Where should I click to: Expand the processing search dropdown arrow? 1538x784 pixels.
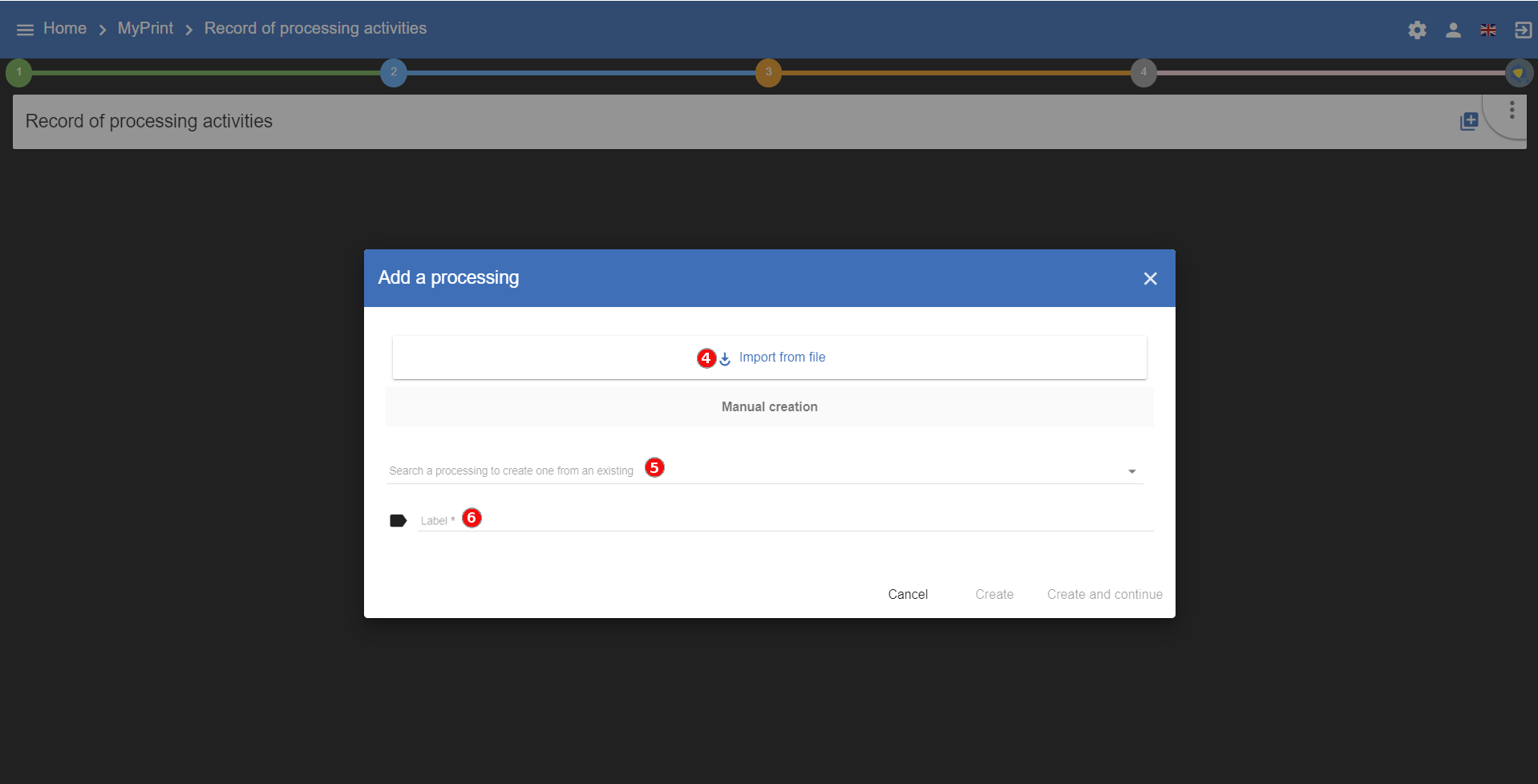point(1131,471)
